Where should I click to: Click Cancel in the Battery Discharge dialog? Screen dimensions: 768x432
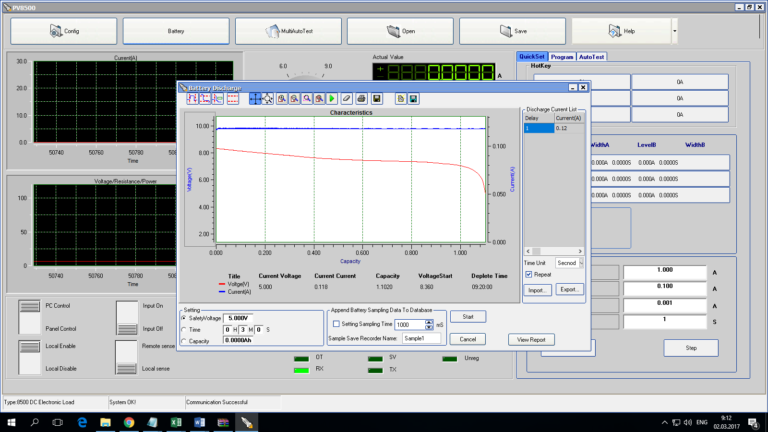pyautogui.click(x=468, y=339)
